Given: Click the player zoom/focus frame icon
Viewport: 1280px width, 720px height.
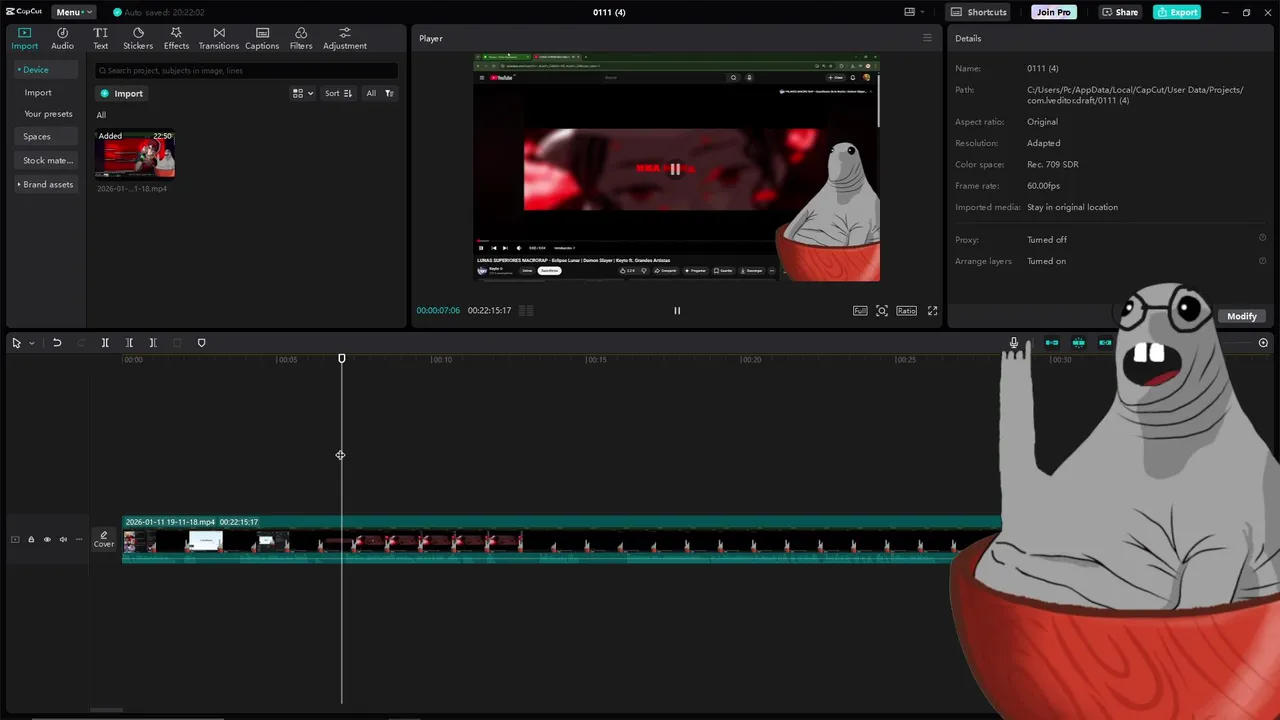Looking at the screenshot, I should 882,311.
